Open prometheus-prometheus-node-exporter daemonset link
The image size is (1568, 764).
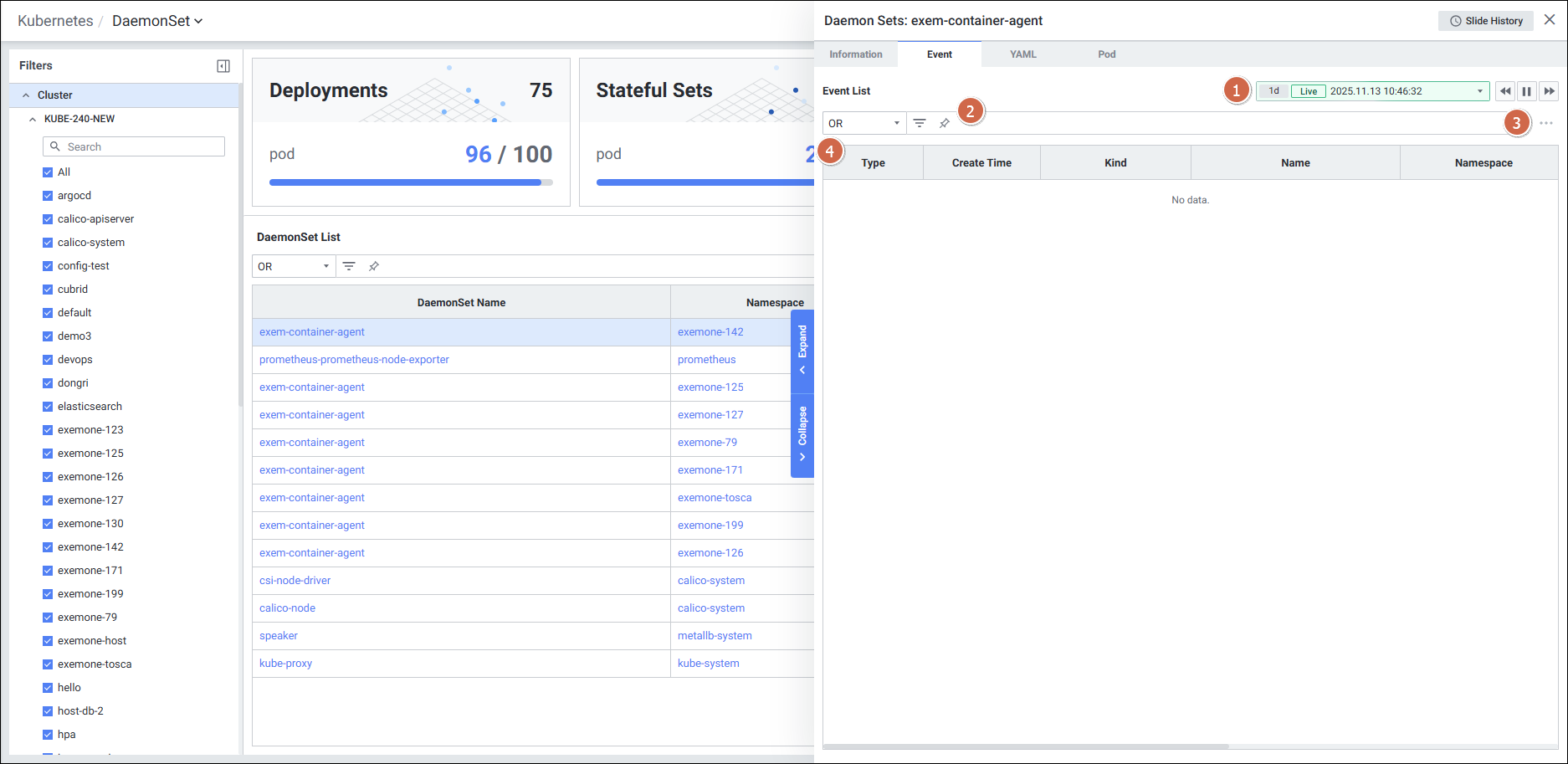point(354,360)
